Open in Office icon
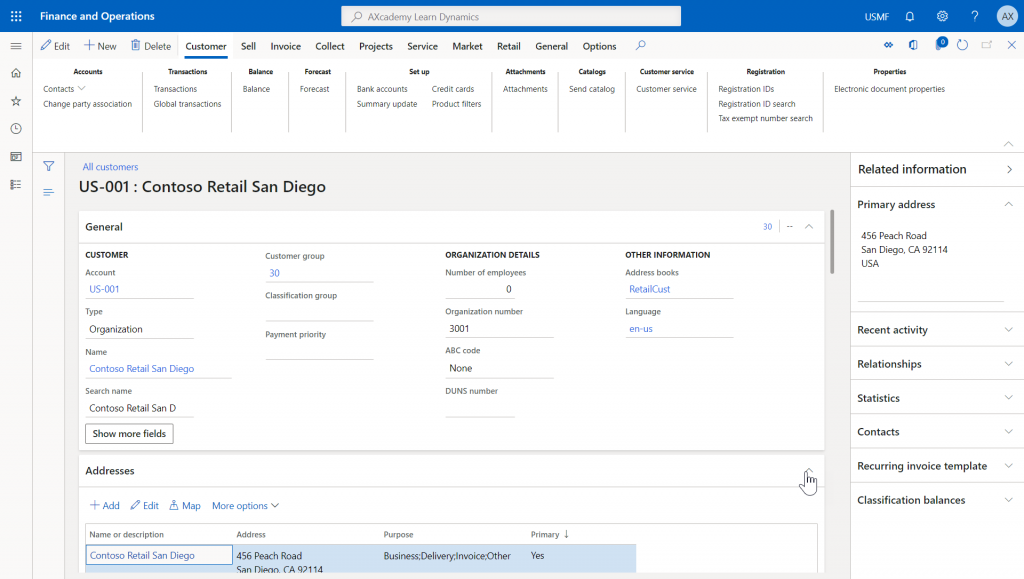This screenshot has width=1024, height=579. 913,45
